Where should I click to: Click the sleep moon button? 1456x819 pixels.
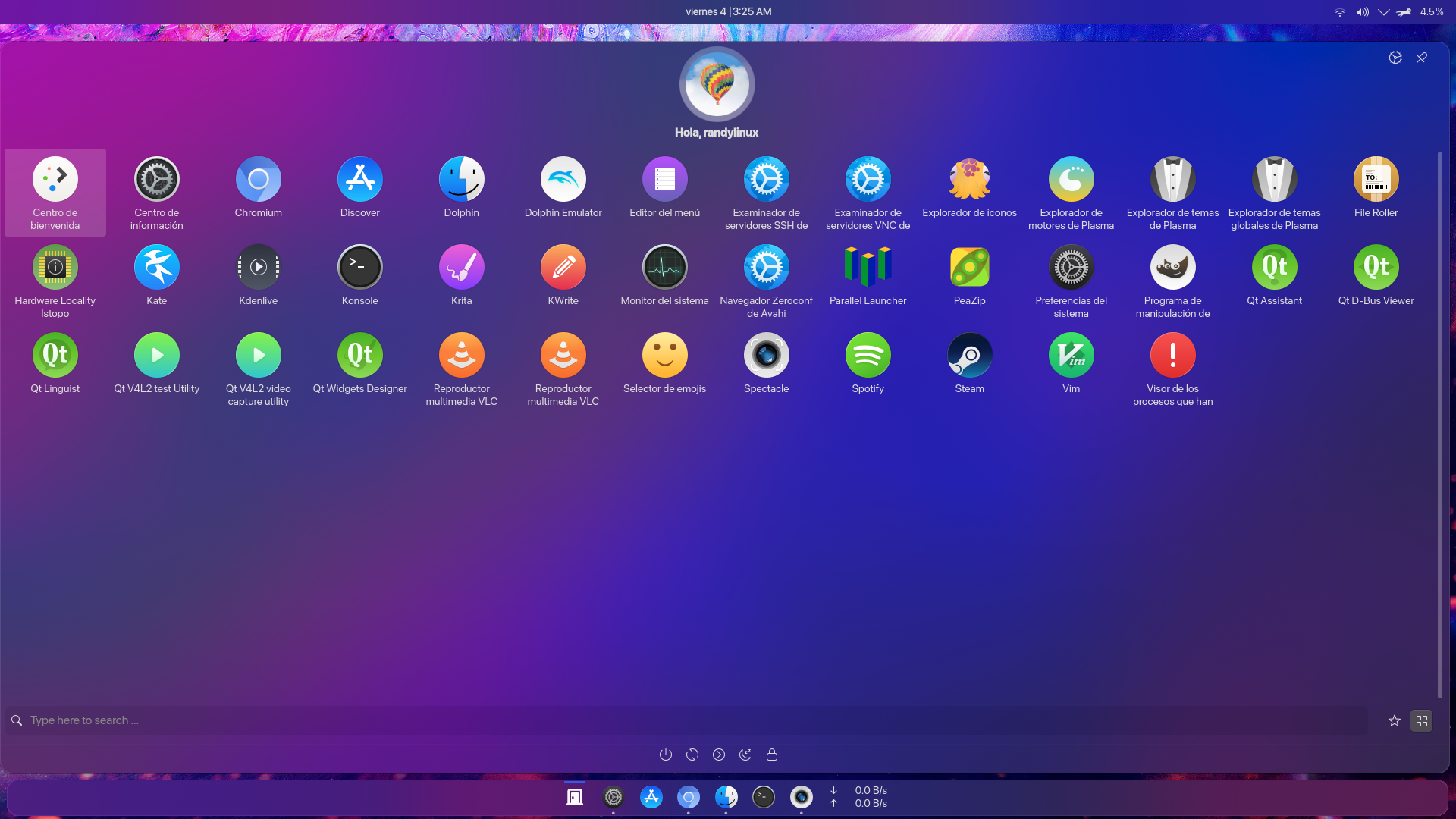coord(745,755)
